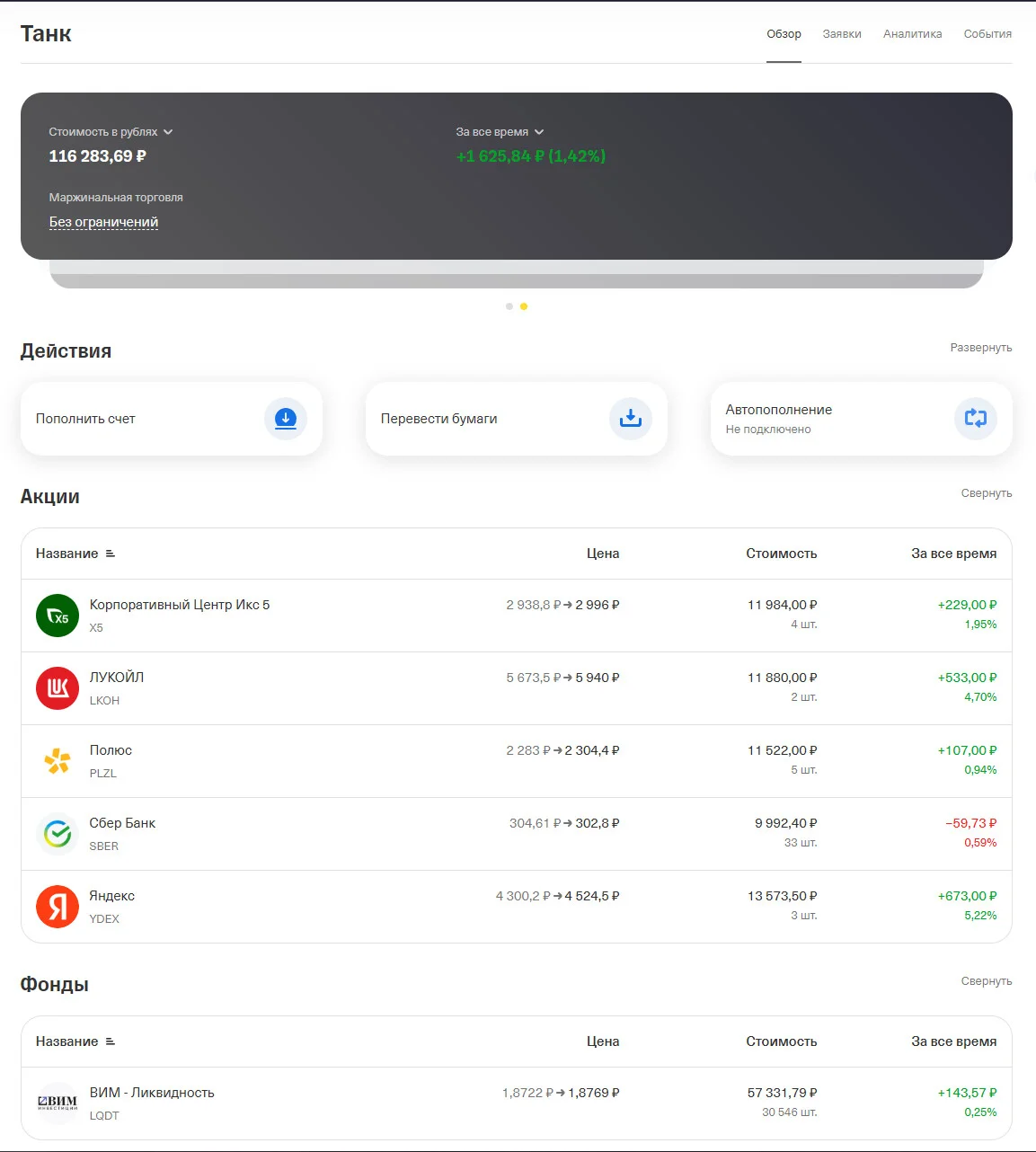Click the Стоимость column header in Акции
1036x1152 pixels.
pos(782,554)
